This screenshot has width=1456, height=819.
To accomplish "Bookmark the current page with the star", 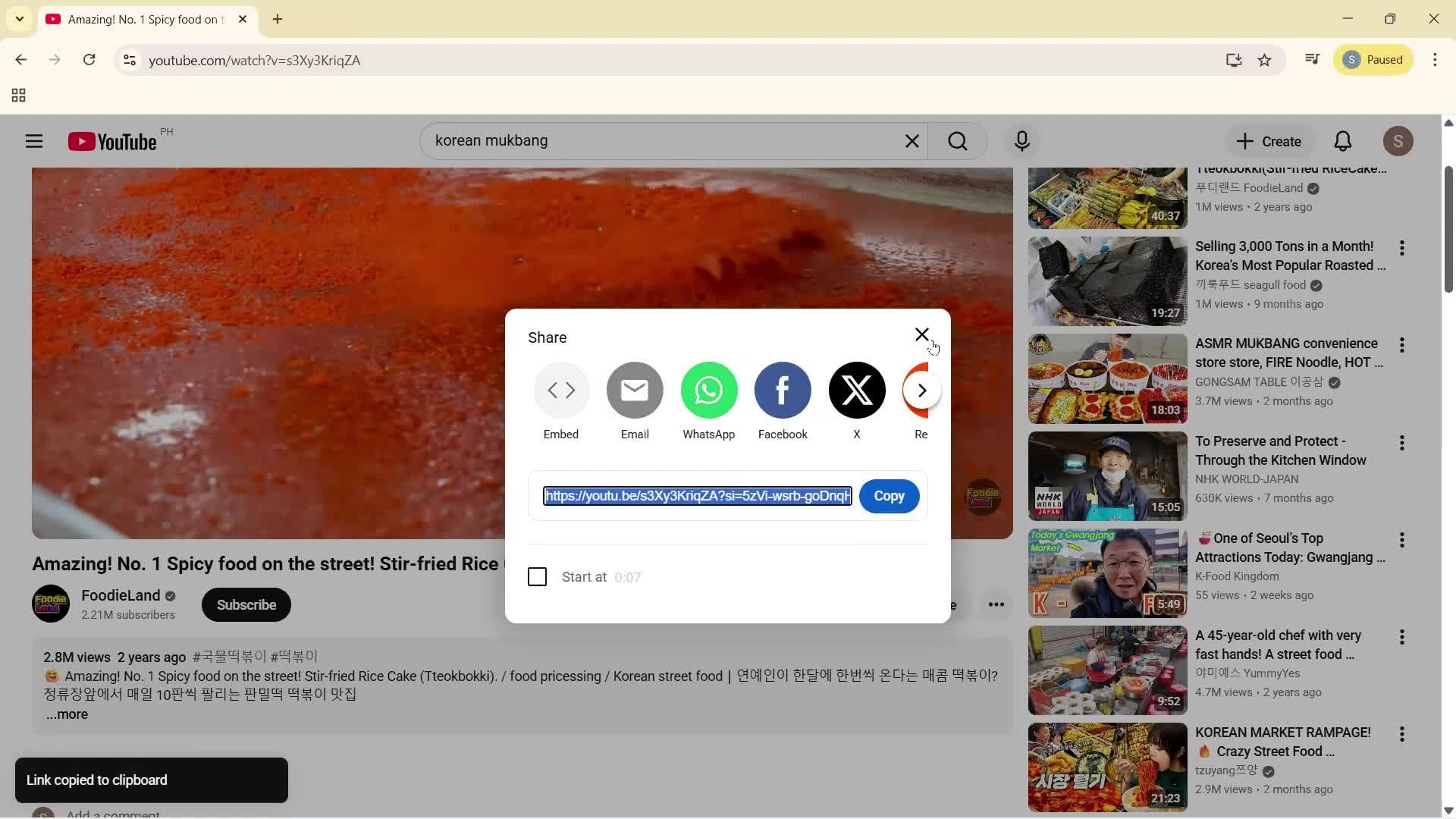I will click(1265, 60).
